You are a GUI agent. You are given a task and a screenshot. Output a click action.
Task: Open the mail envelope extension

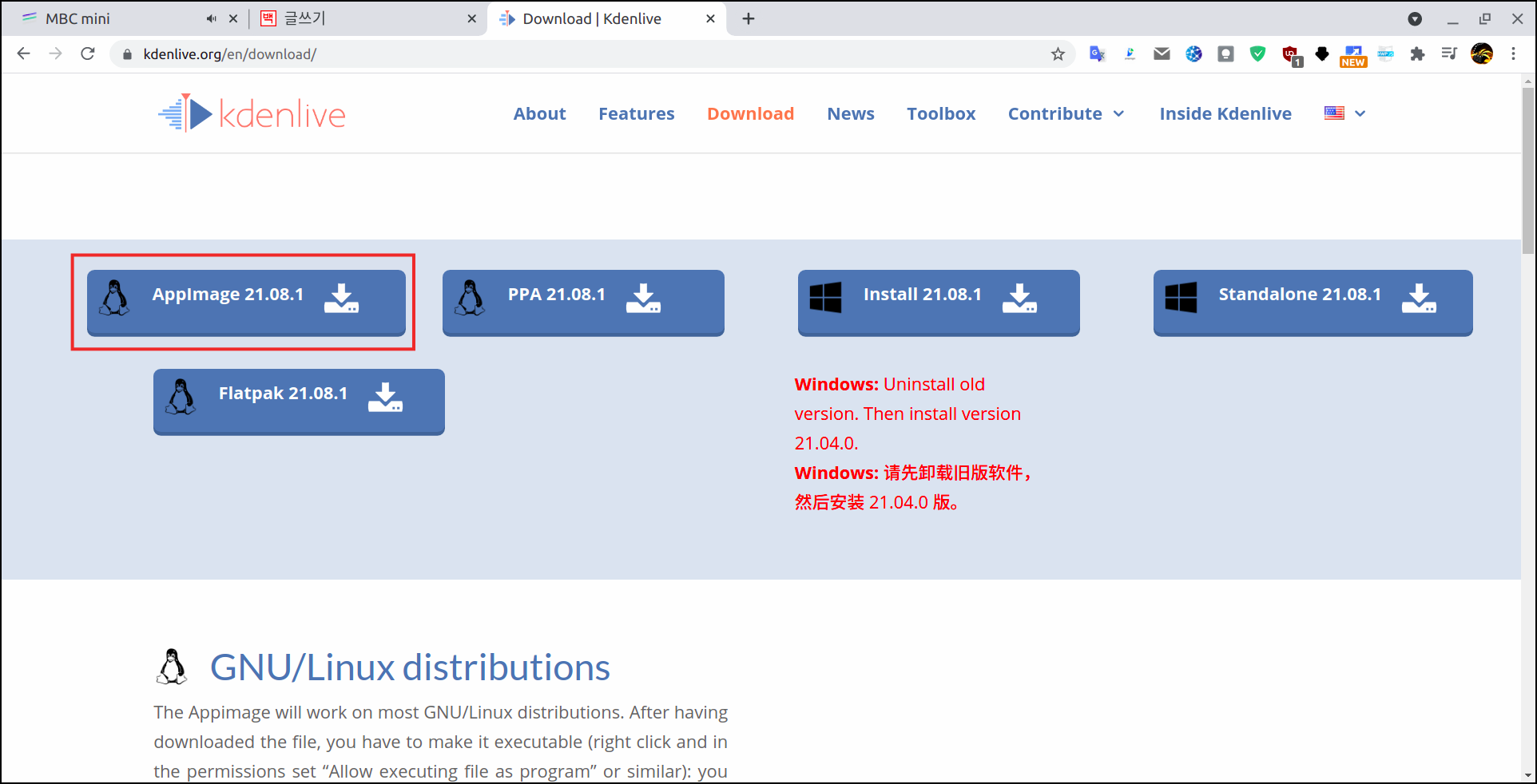[1162, 53]
